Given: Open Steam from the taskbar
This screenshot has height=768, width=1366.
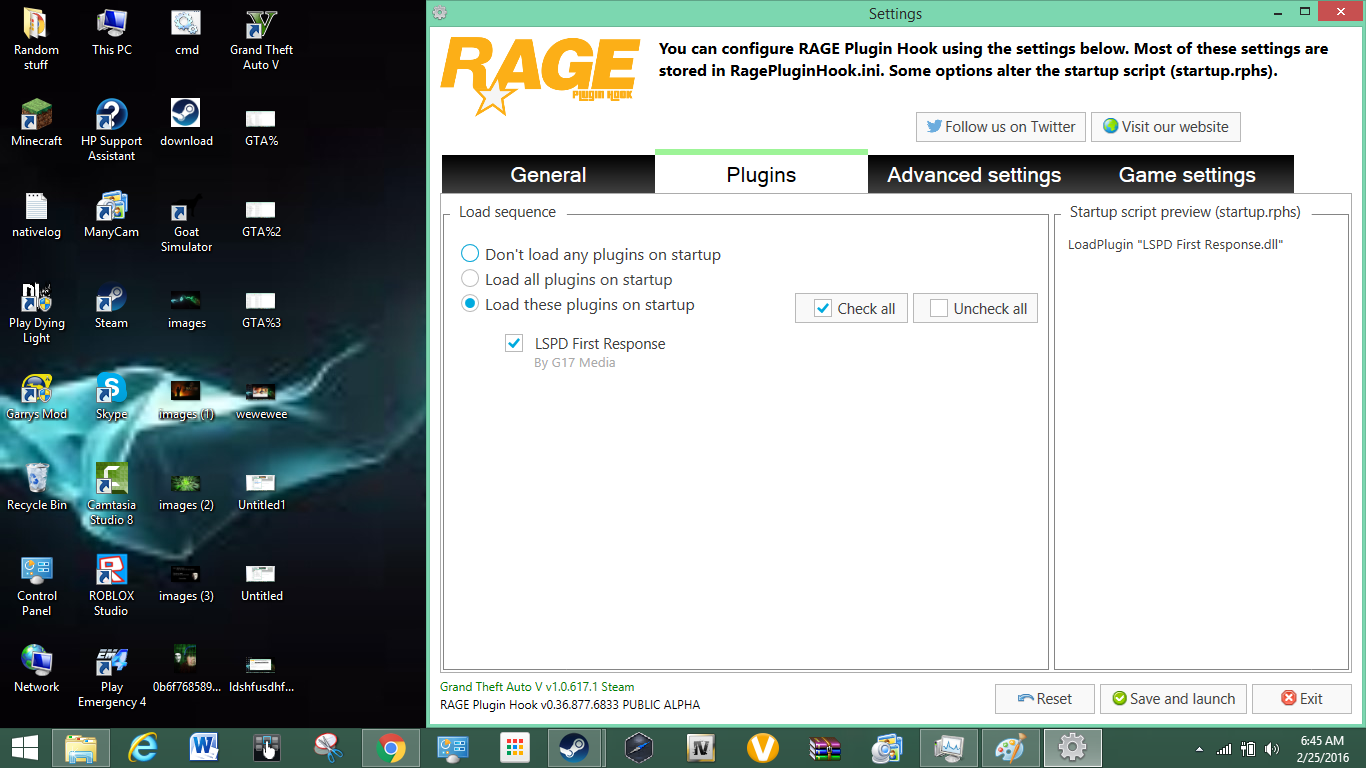Looking at the screenshot, I should 575,748.
